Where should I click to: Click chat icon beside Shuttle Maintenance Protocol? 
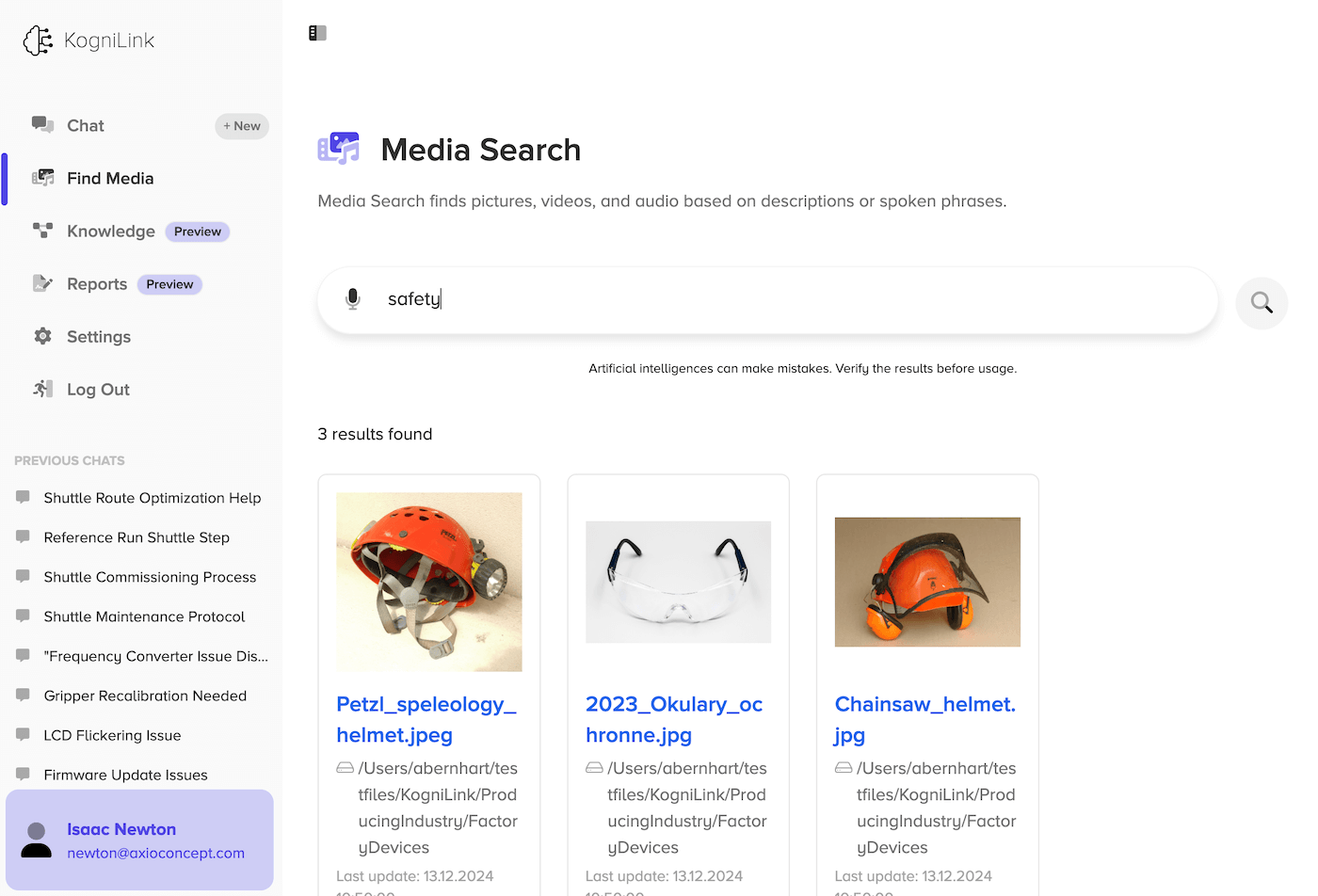(23, 616)
